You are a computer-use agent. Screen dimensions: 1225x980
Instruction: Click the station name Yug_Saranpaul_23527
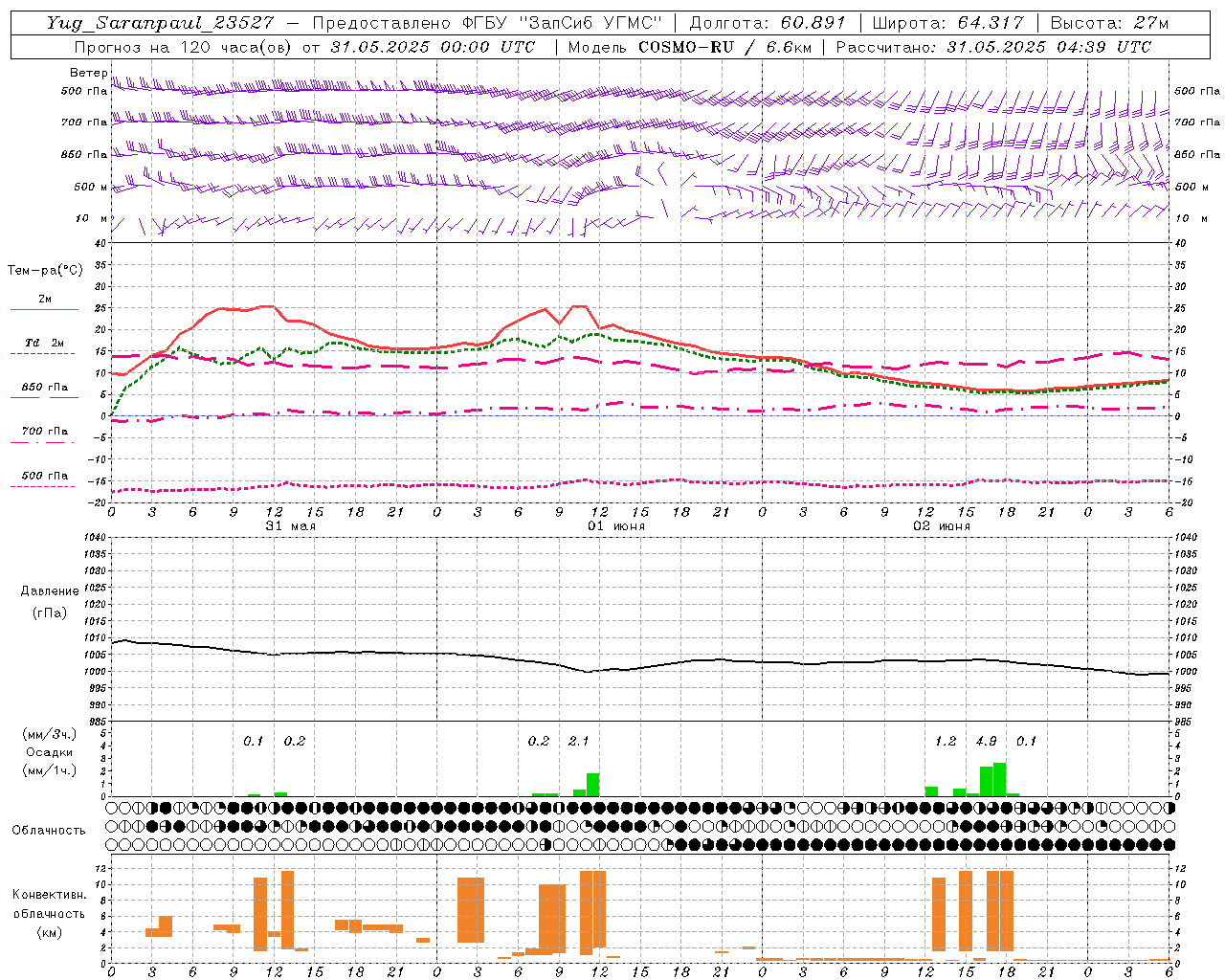point(162,23)
